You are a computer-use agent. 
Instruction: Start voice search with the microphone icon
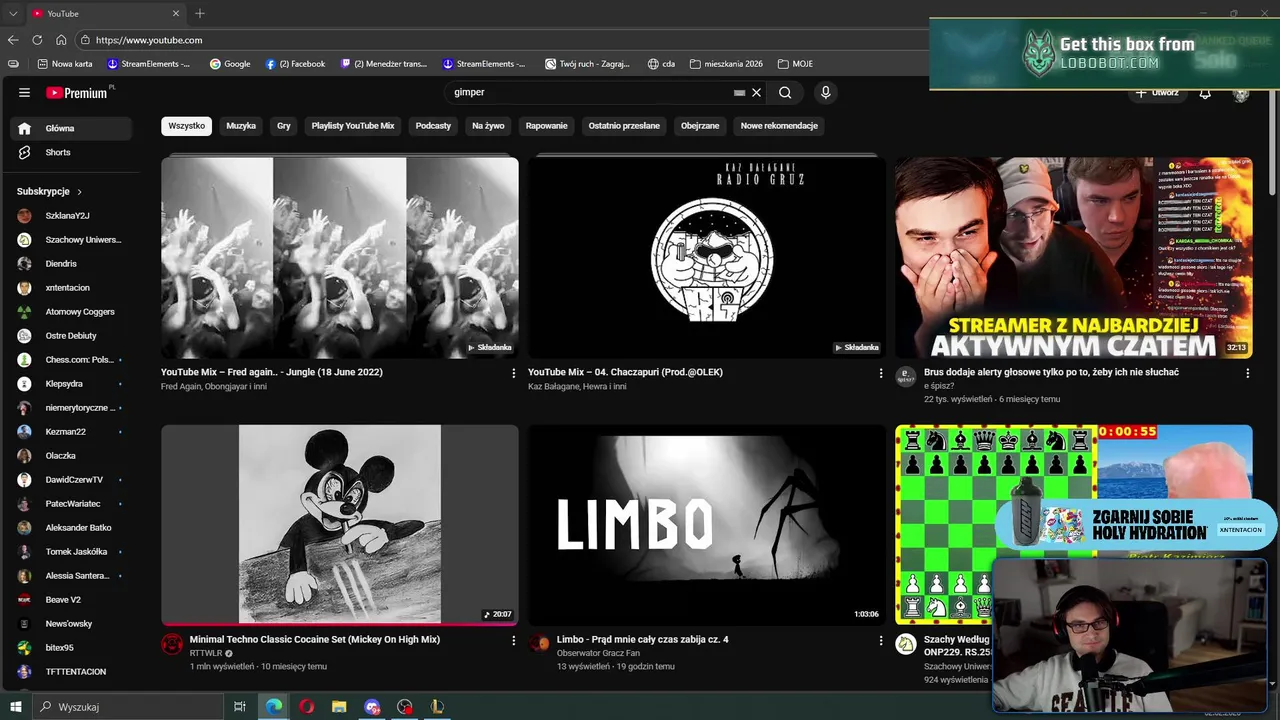[x=825, y=92]
